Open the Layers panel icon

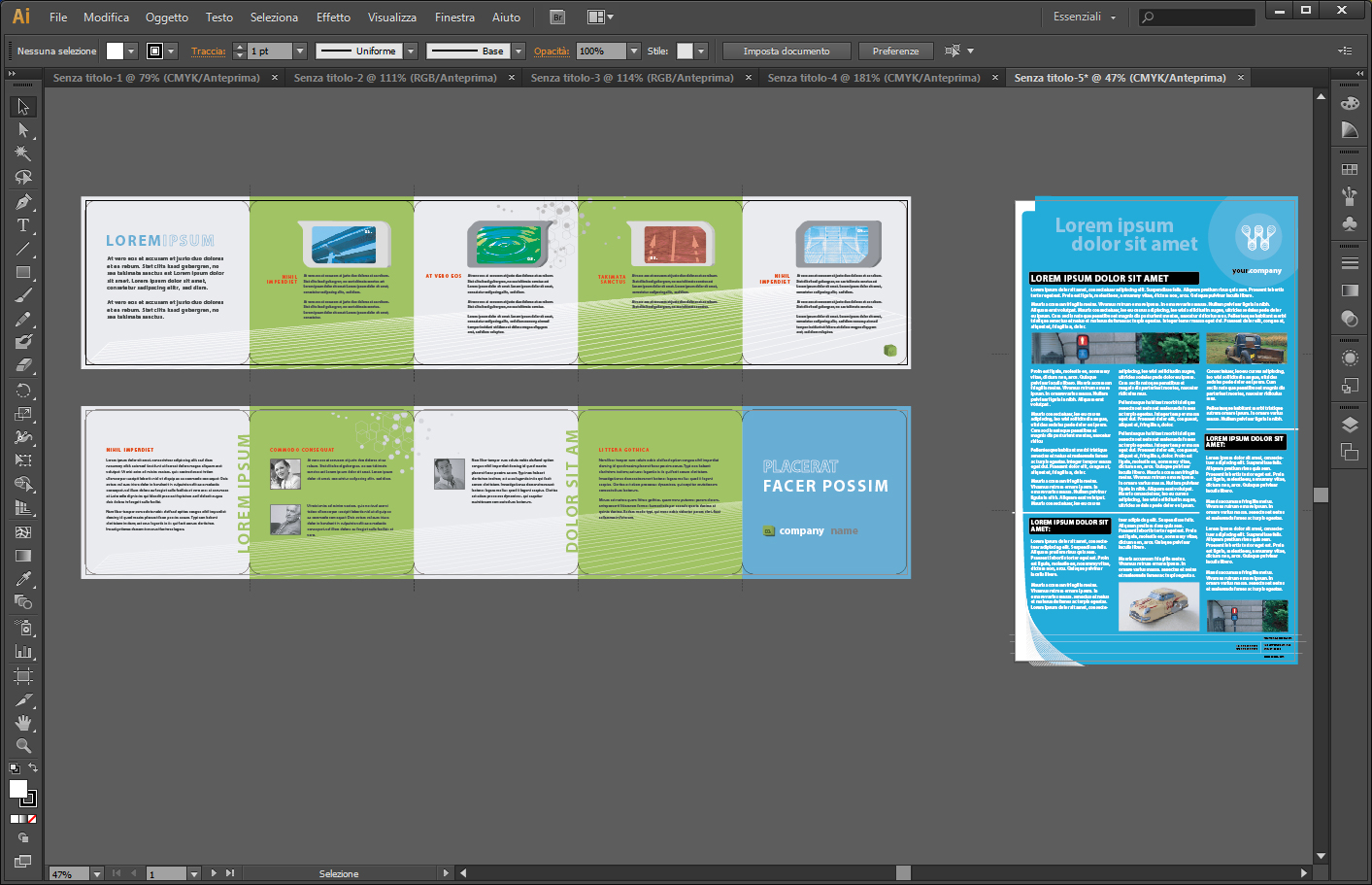tap(1350, 425)
